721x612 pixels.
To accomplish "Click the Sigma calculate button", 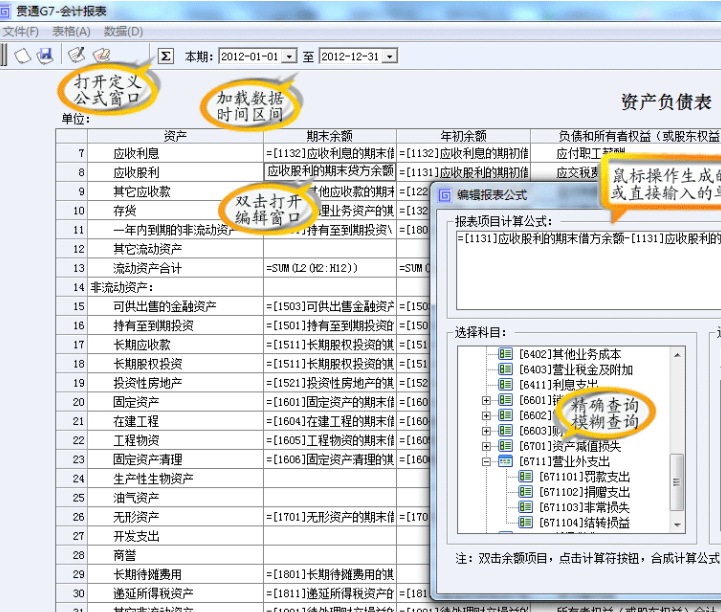I will click(x=166, y=56).
